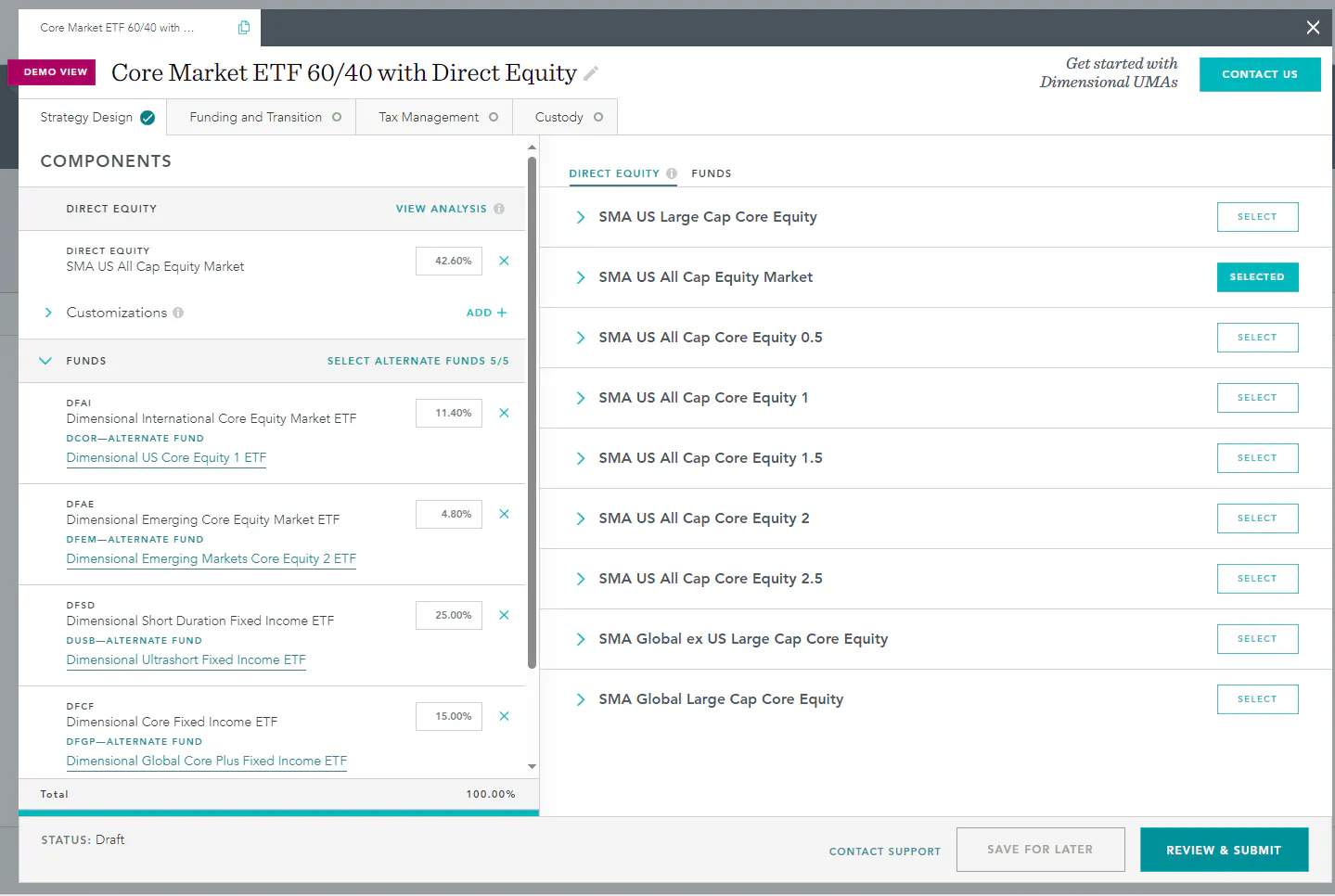Image resolution: width=1335 pixels, height=896 pixels.
Task: Remove the DFSD Short Duration fund
Action: (x=504, y=615)
